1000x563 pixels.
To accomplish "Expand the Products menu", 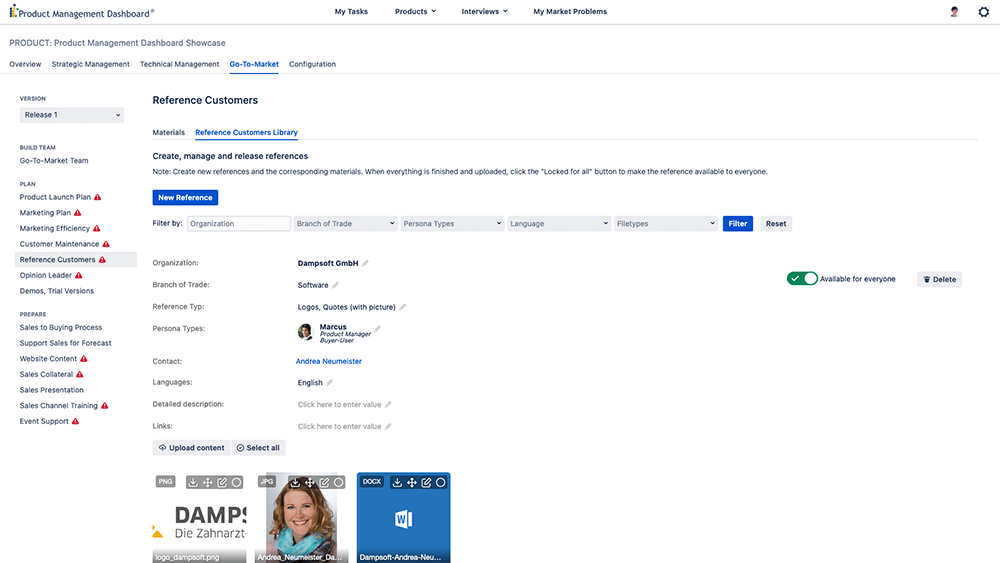I will click(x=415, y=11).
